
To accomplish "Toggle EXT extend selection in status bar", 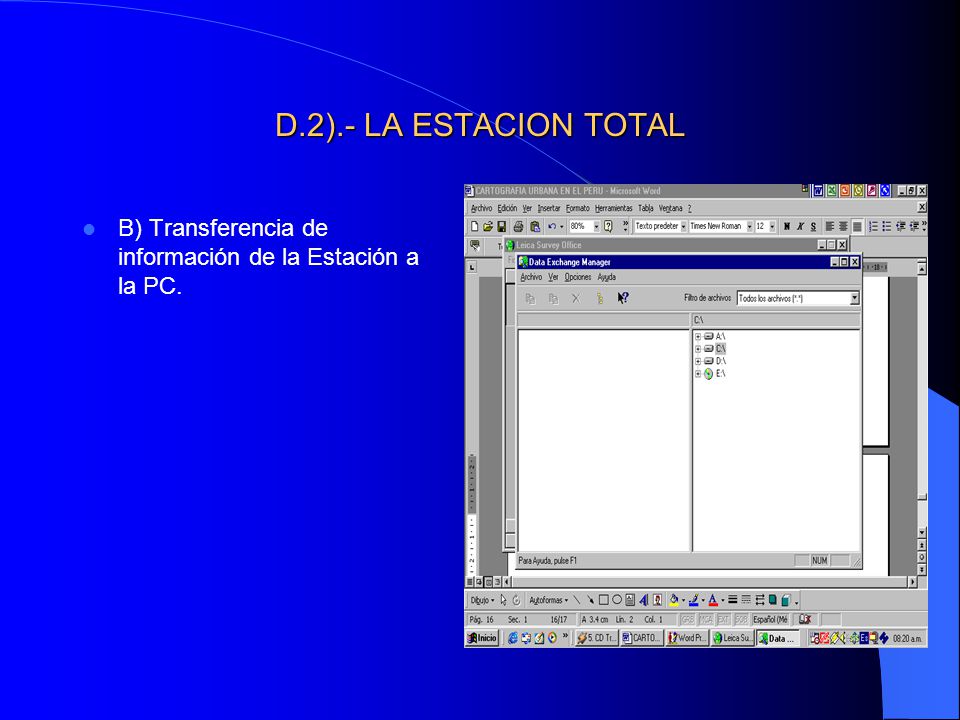I will pyautogui.click(x=723, y=620).
